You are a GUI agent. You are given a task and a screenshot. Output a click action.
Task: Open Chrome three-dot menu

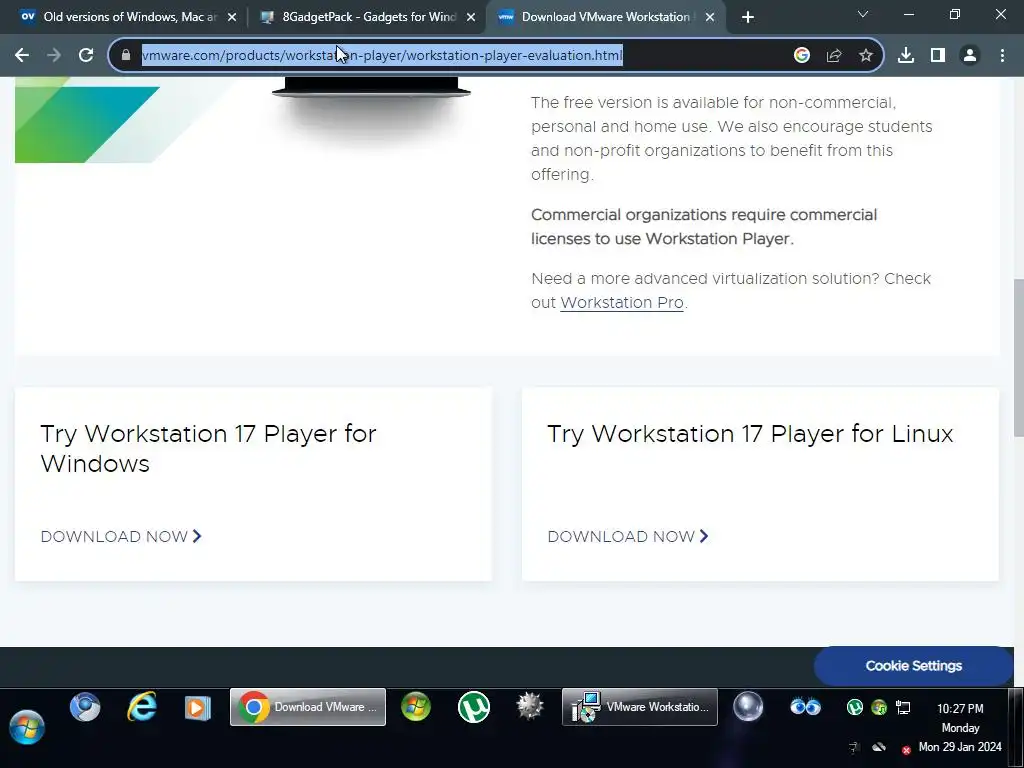[x=1002, y=56]
